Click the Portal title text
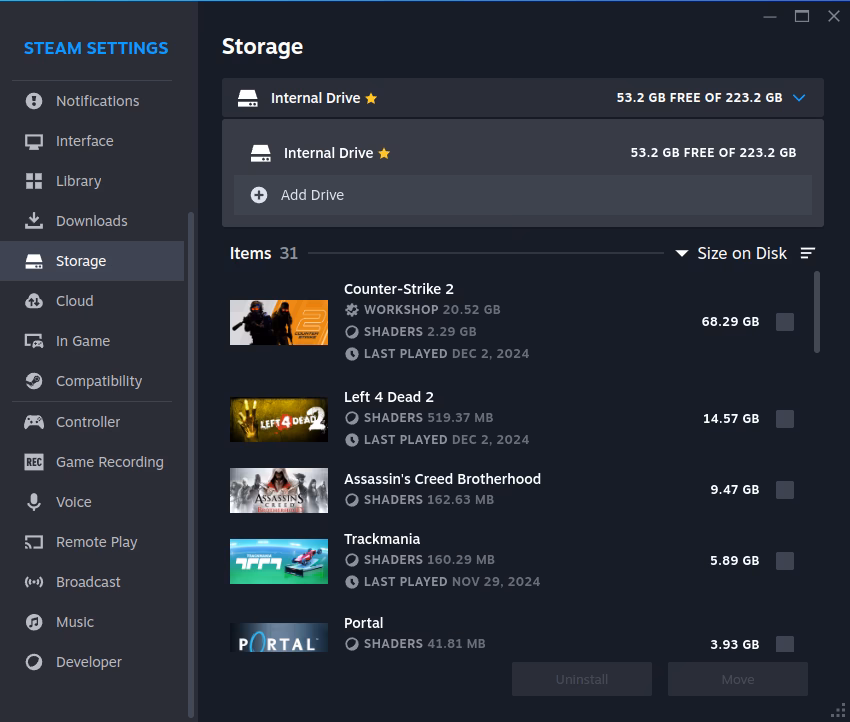 (x=363, y=623)
